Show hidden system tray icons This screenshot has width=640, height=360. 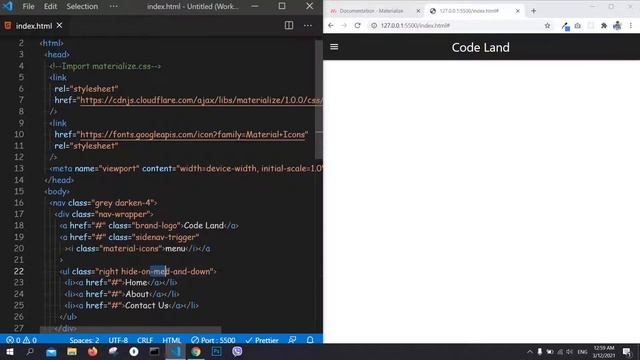[529, 352]
